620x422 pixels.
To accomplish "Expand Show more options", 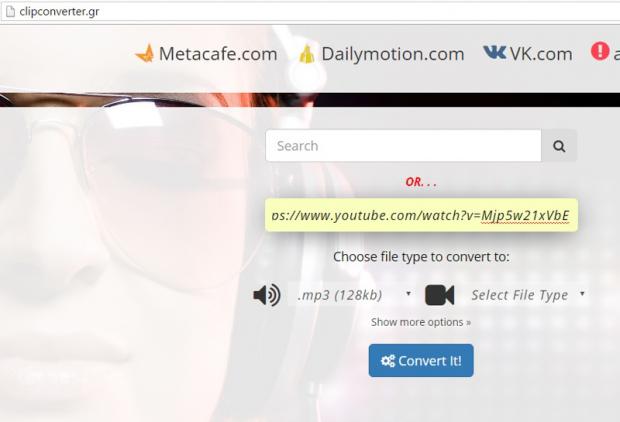I will tap(420, 322).
